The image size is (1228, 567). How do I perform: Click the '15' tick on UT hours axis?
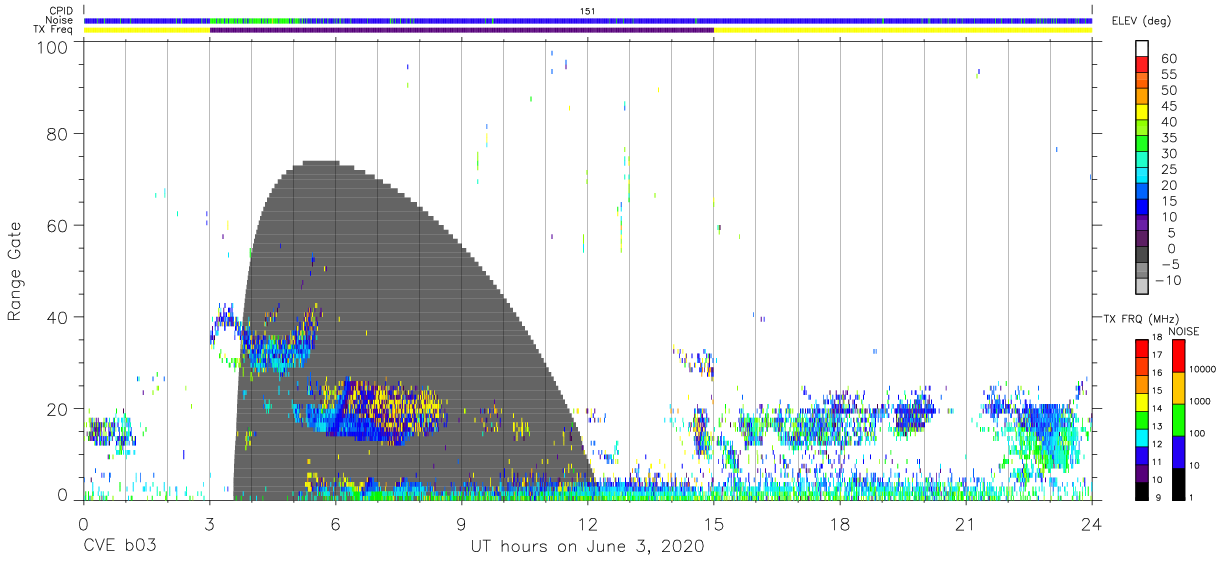(714, 524)
